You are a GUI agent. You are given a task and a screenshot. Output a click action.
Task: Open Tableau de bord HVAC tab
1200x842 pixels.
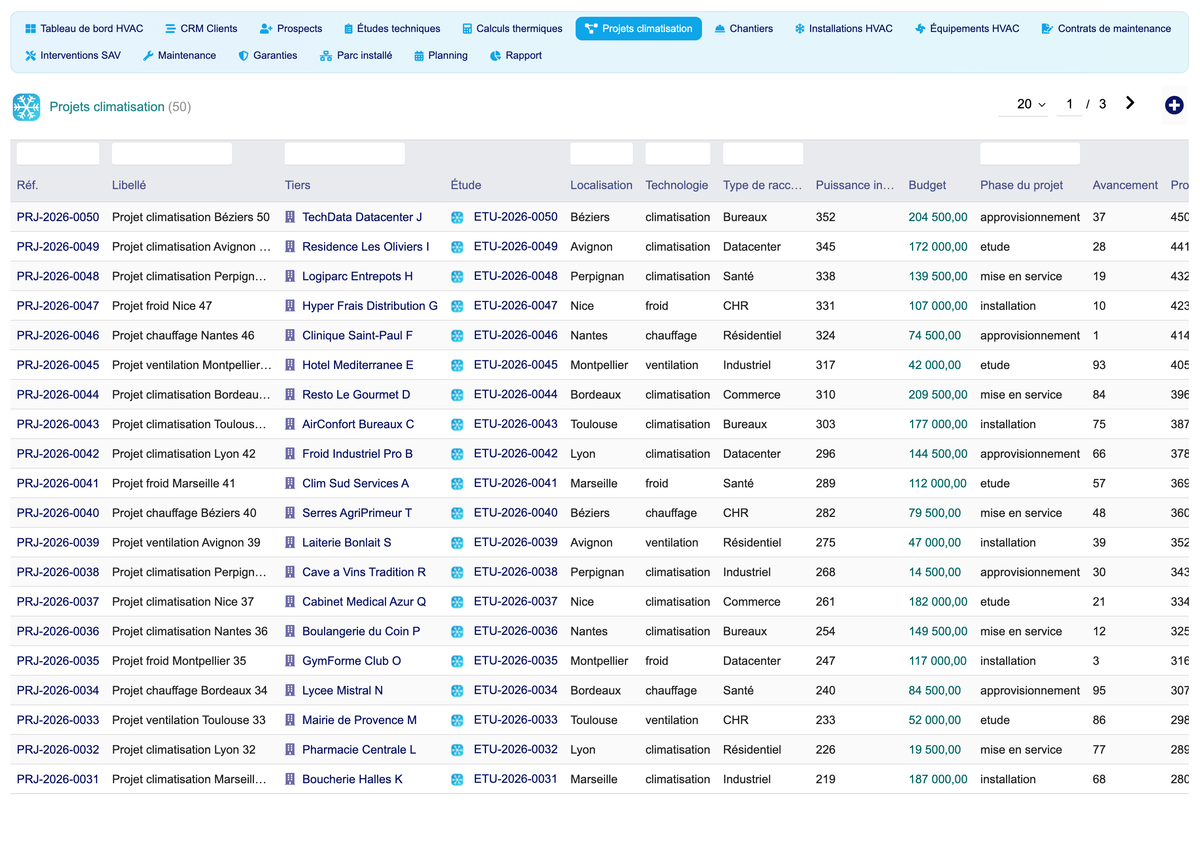click(x=84, y=29)
